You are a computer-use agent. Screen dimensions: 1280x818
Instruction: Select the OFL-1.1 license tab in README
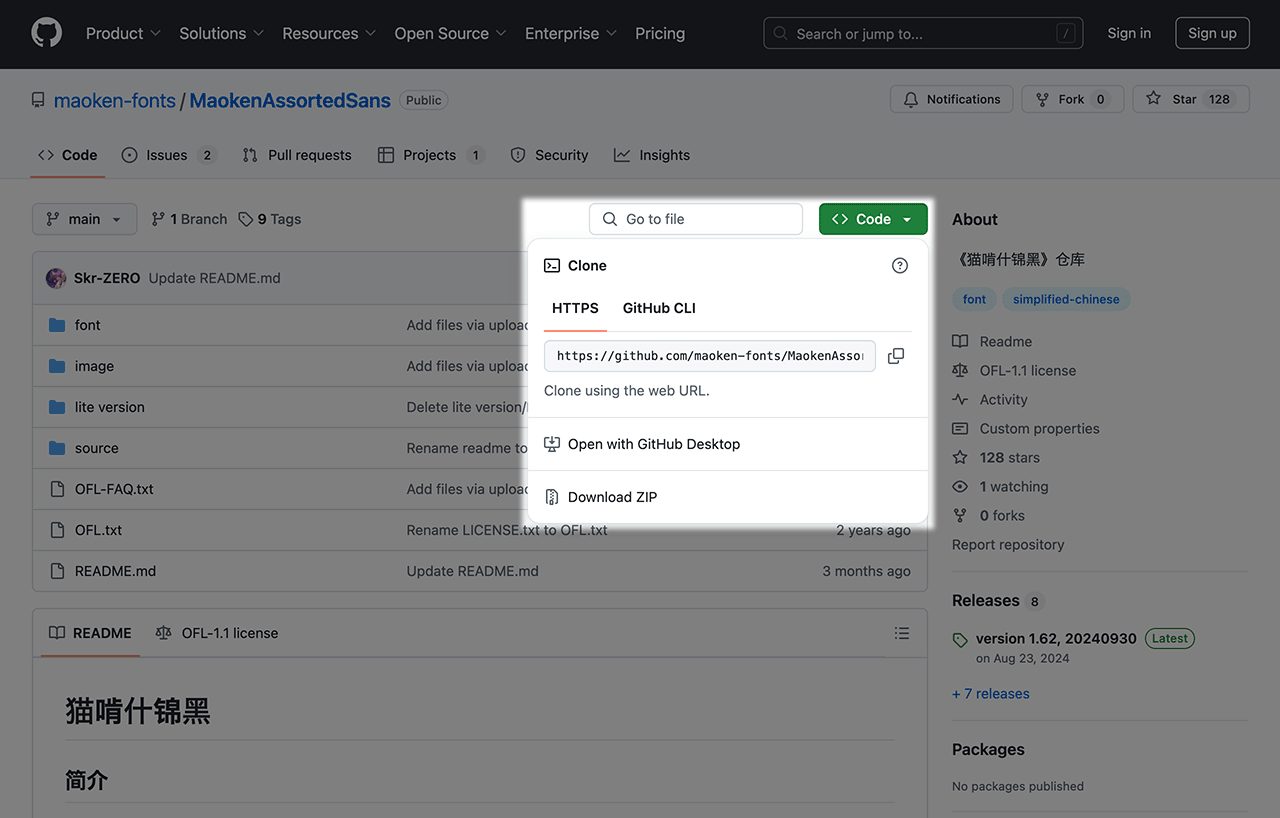click(x=217, y=633)
